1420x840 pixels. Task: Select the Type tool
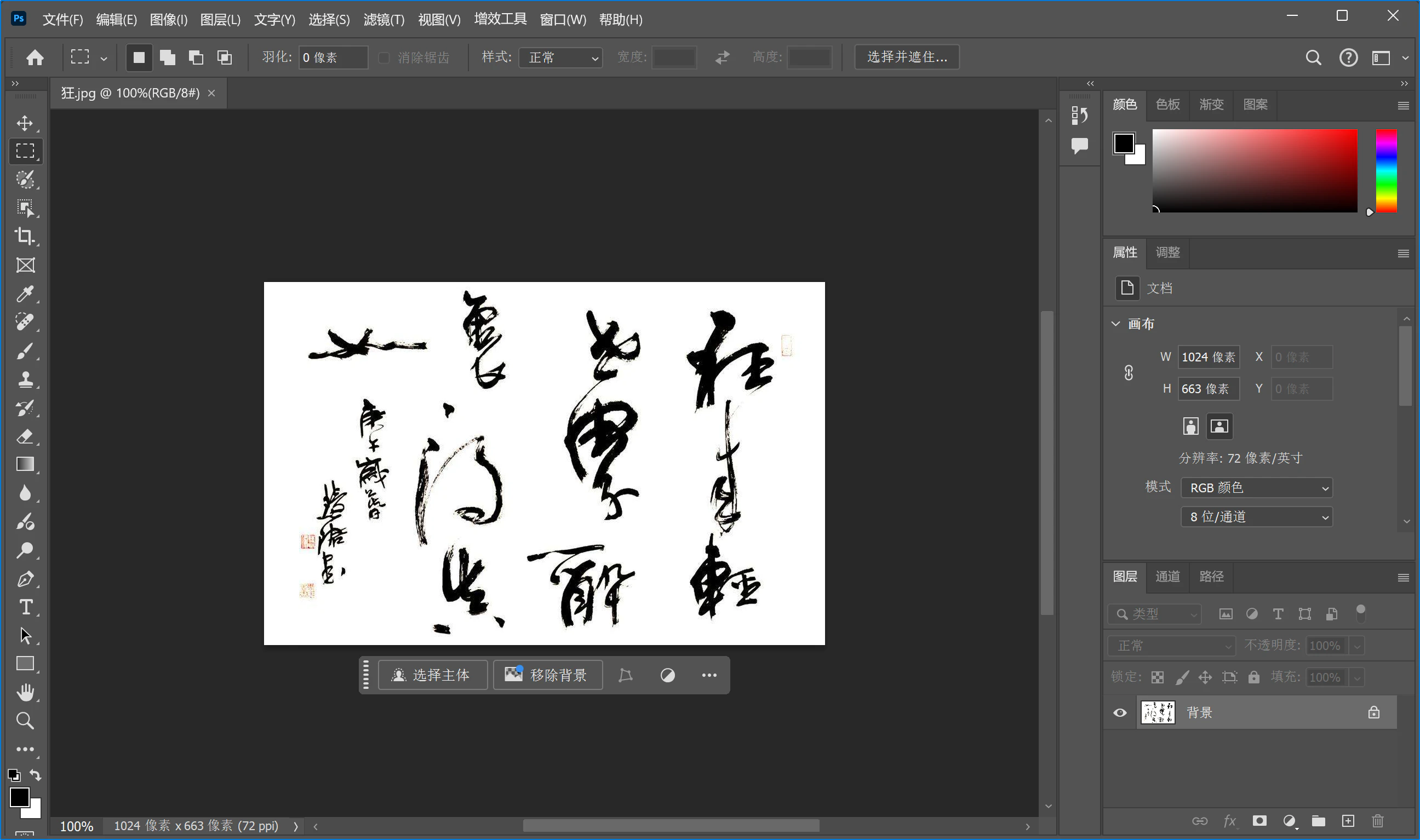click(x=26, y=607)
